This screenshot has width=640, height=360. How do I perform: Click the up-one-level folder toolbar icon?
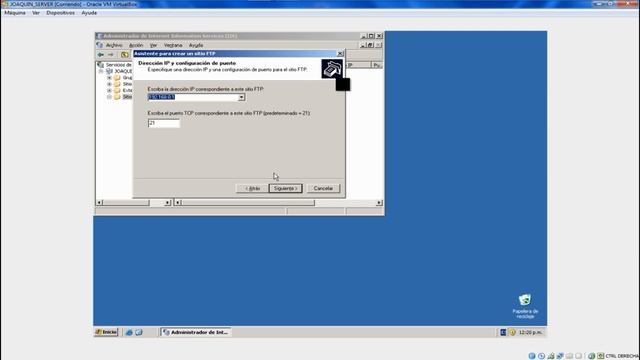pyautogui.click(x=124, y=55)
